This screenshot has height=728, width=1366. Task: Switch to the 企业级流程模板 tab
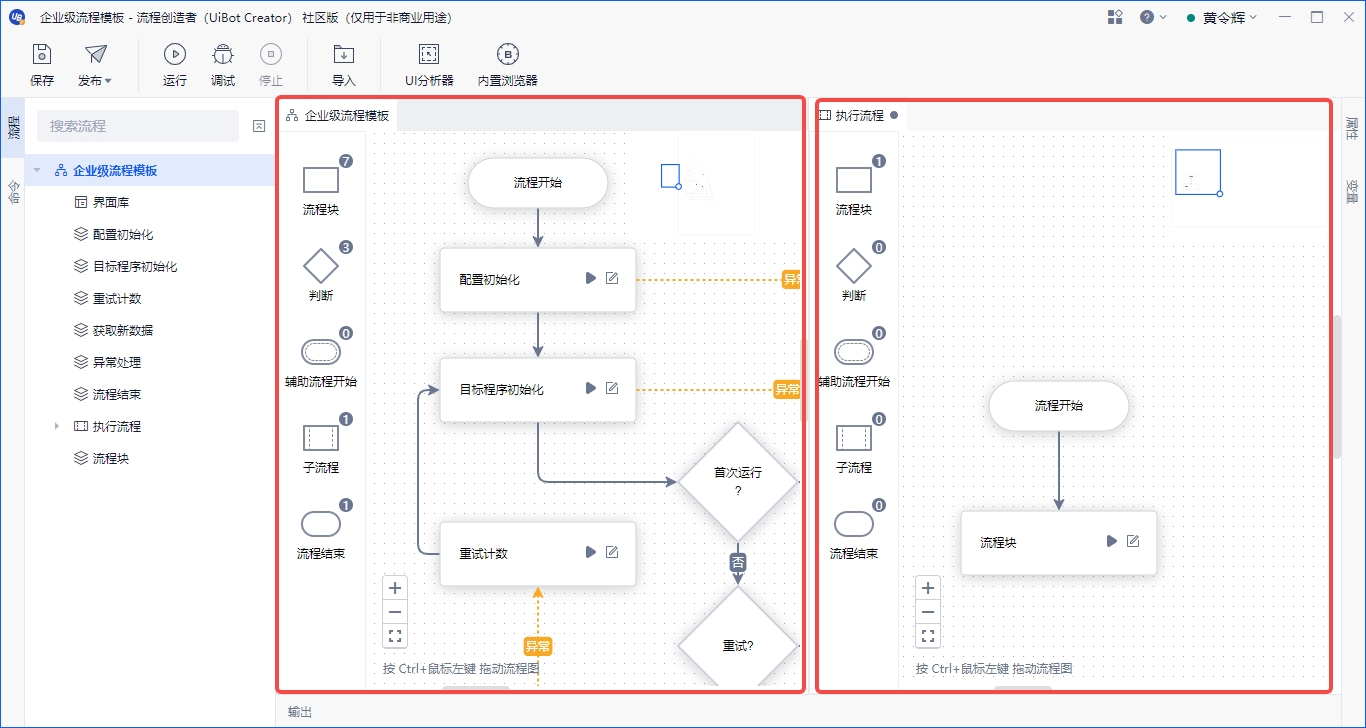pyautogui.click(x=338, y=116)
